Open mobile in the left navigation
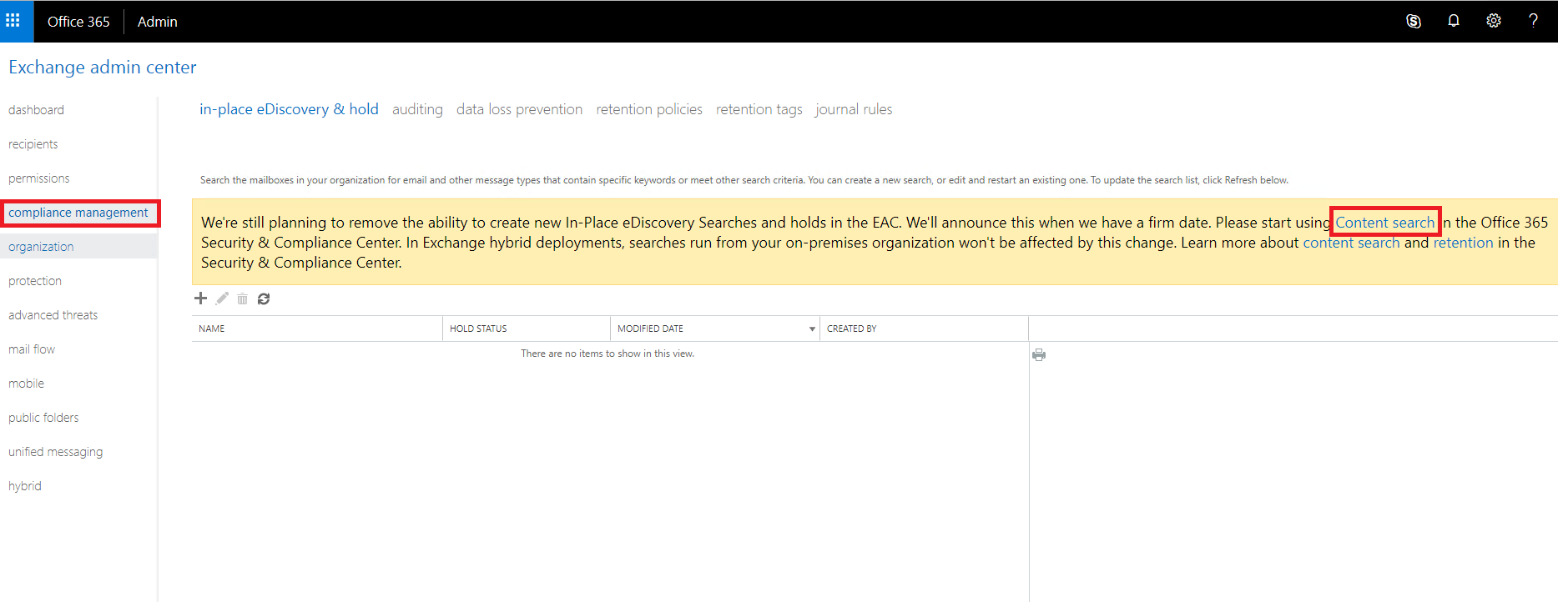 [x=27, y=384]
